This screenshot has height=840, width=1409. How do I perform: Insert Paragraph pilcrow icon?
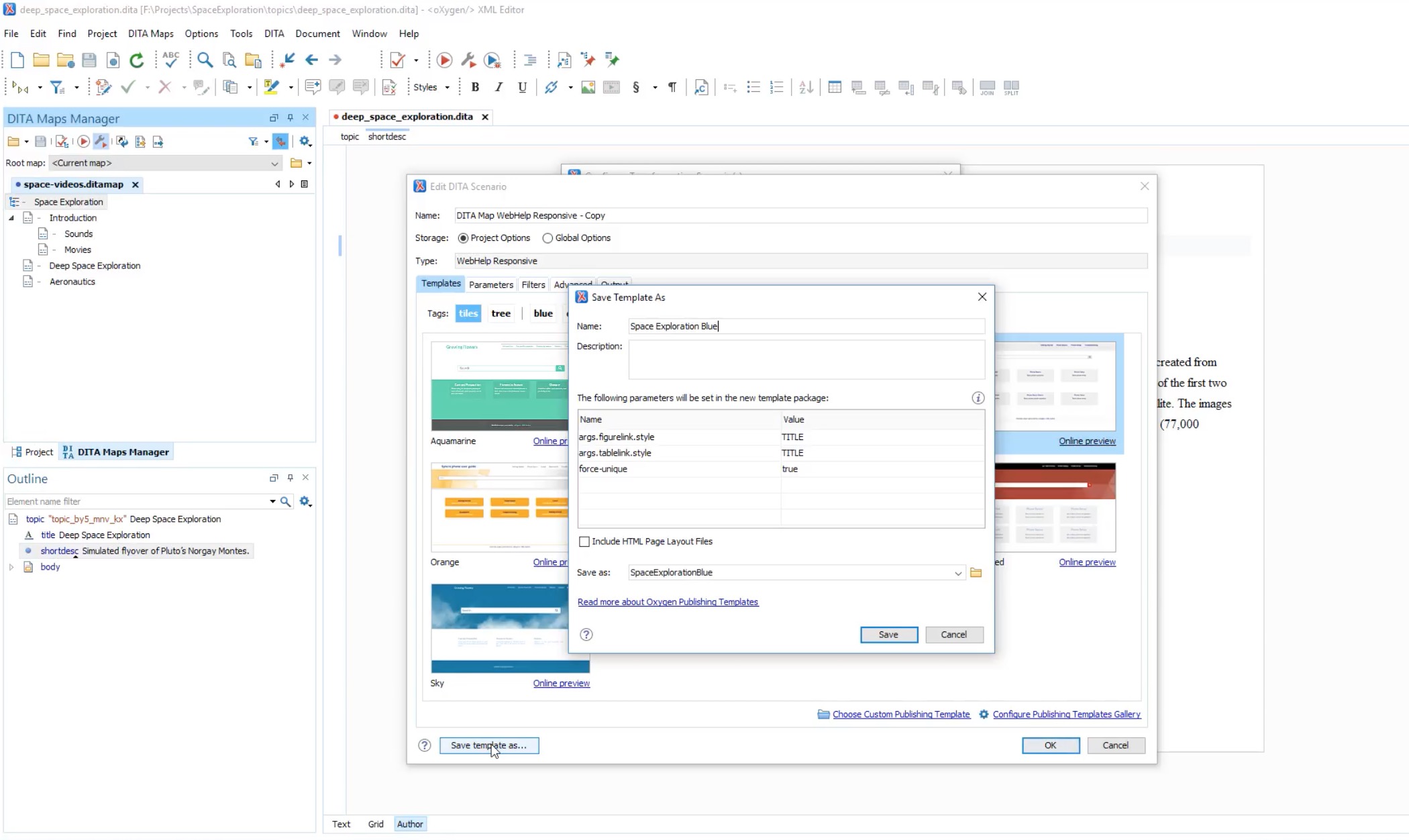(672, 87)
